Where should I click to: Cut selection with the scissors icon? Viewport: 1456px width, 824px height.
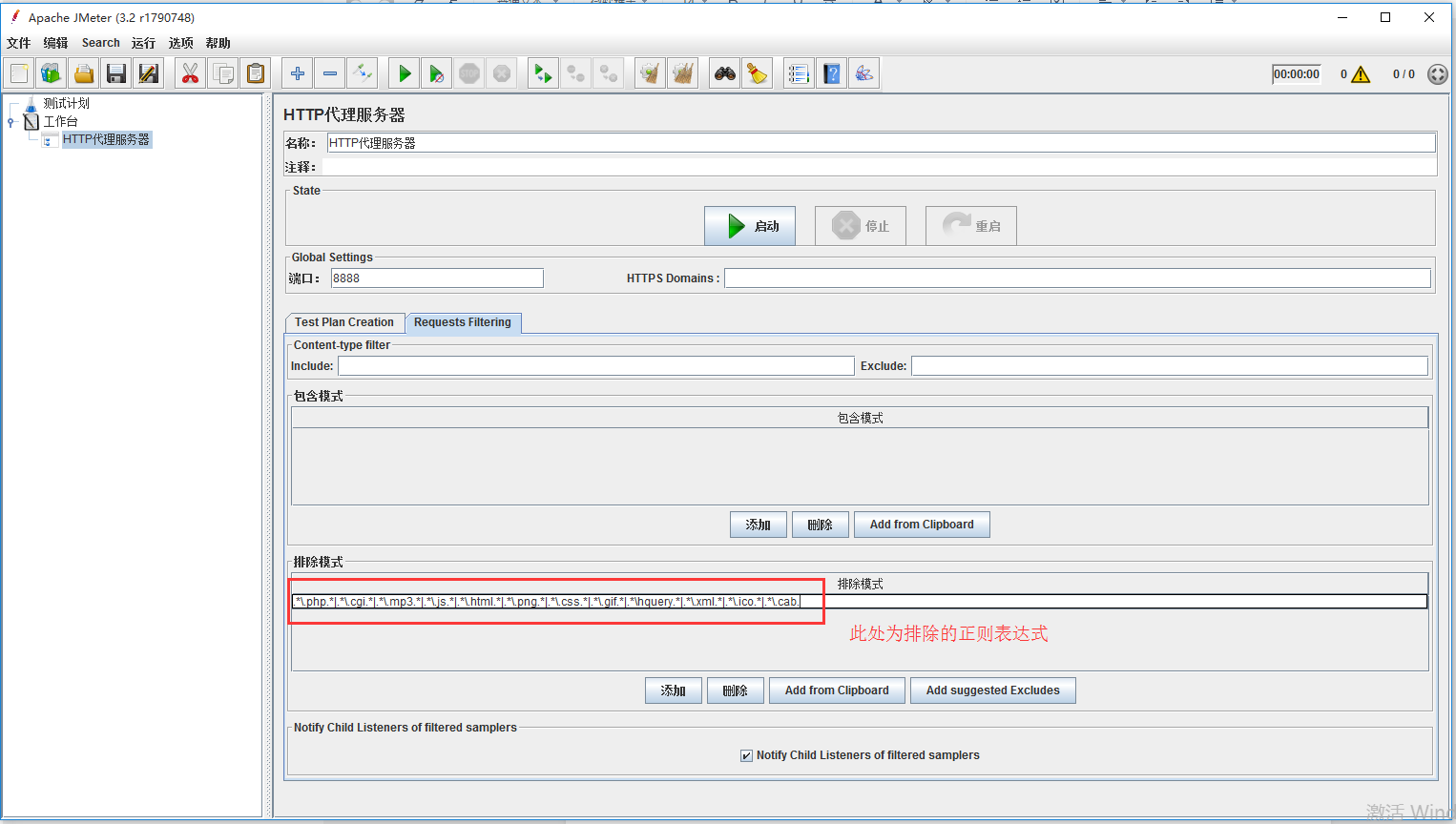(191, 73)
